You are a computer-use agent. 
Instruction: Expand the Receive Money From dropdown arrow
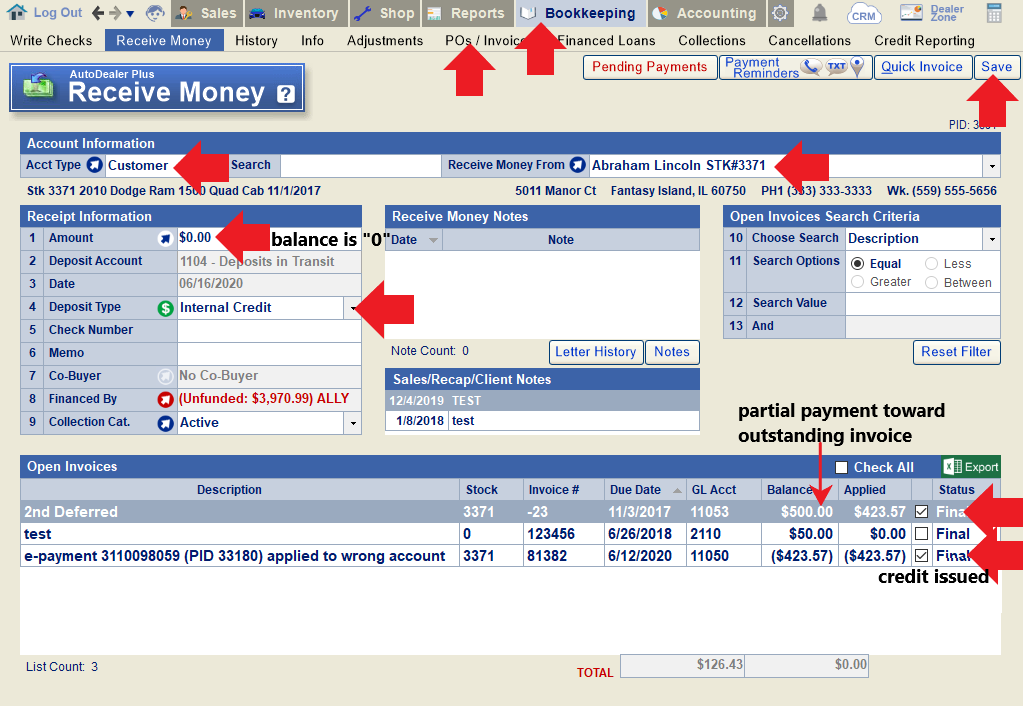click(x=992, y=166)
